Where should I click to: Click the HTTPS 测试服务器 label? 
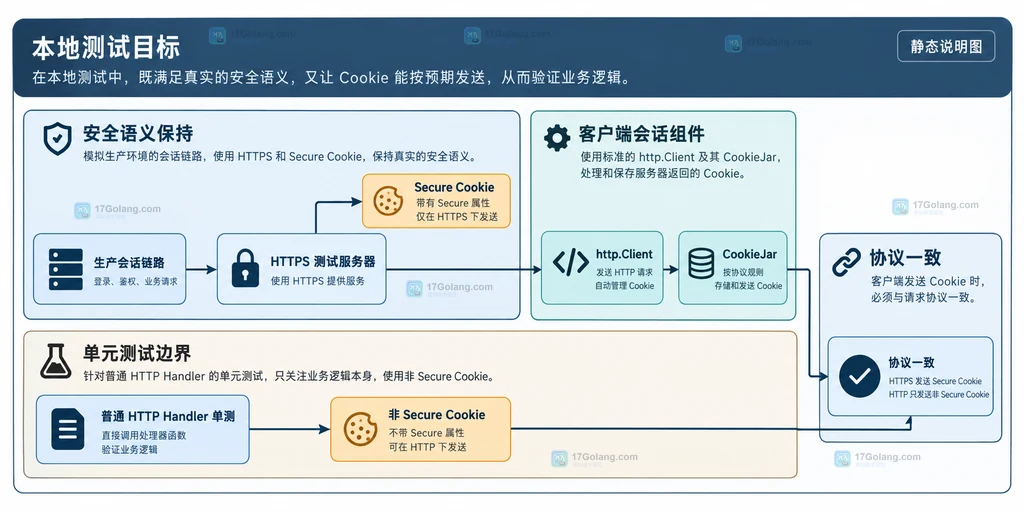click(x=323, y=262)
